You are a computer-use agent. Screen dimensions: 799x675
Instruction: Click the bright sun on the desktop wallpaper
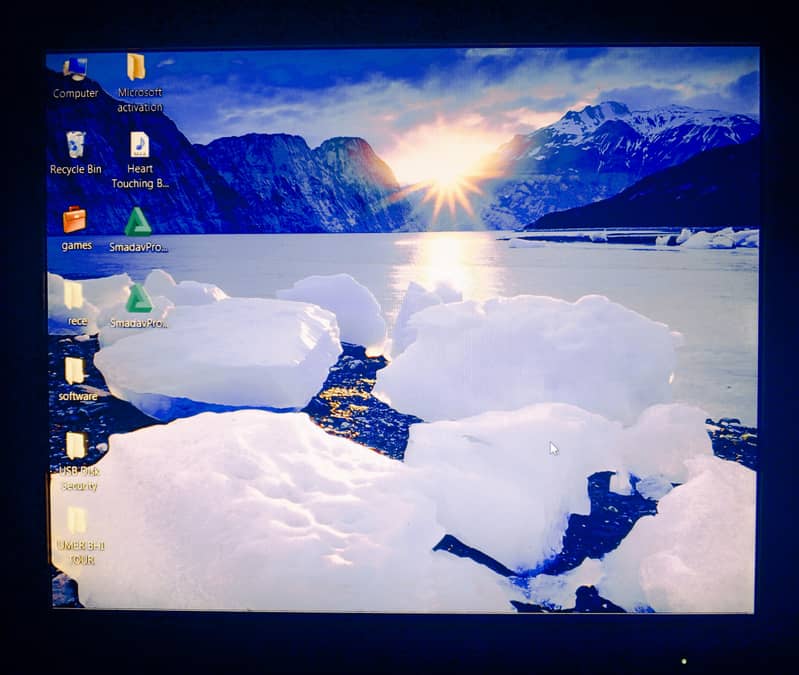[x=446, y=170]
